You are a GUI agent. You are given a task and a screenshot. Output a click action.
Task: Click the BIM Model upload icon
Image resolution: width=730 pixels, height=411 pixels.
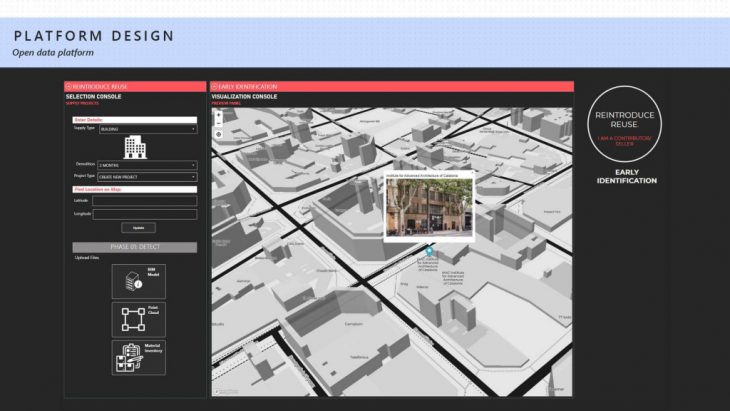coord(138,281)
